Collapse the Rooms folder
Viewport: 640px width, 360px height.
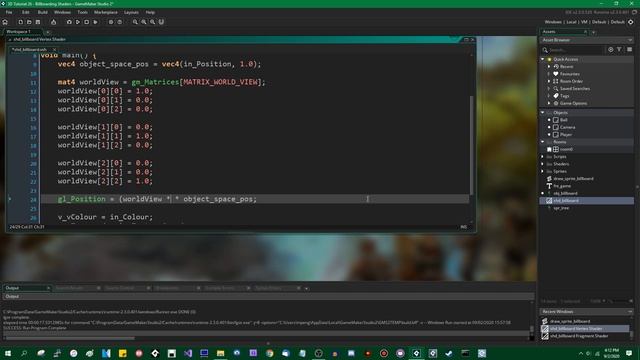click(x=542, y=142)
